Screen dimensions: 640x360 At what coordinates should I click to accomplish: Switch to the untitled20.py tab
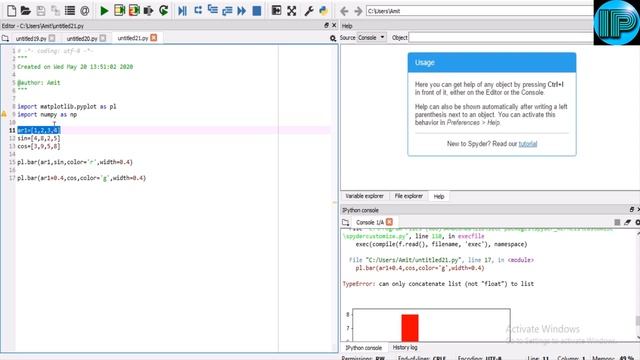click(x=82, y=38)
